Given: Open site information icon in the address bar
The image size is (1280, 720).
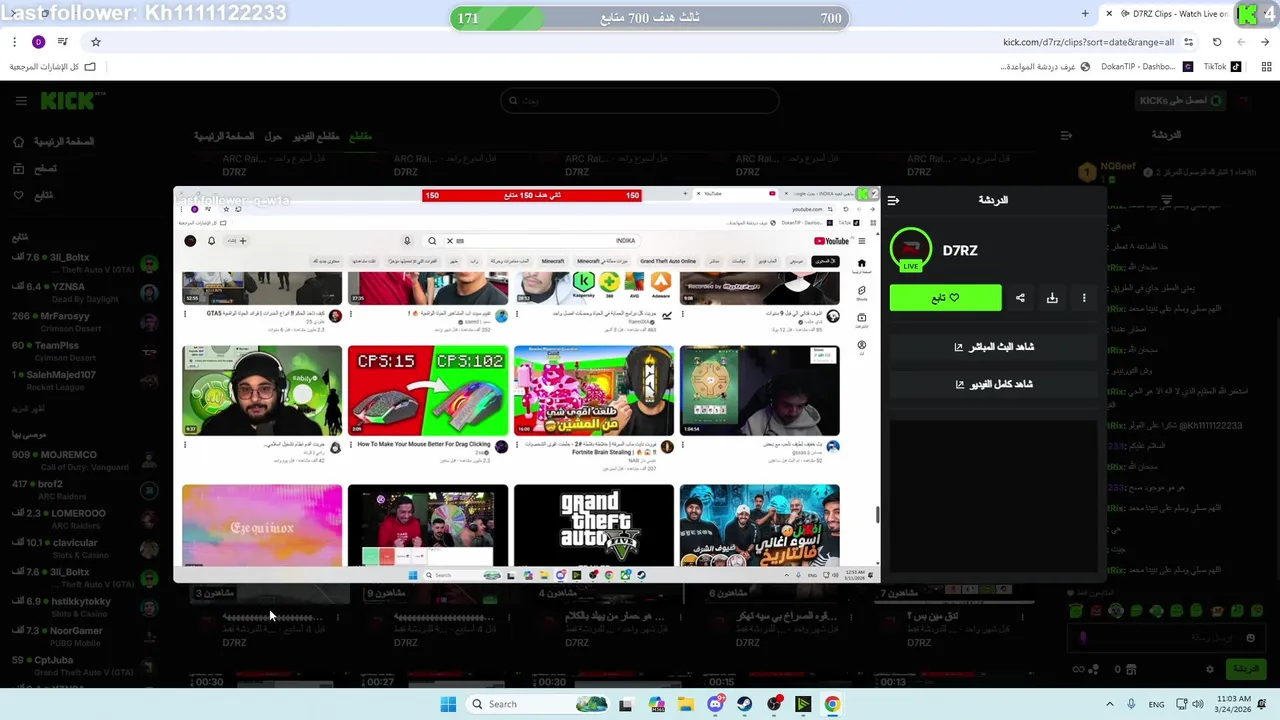Looking at the screenshot, I should coord(1188,42).
